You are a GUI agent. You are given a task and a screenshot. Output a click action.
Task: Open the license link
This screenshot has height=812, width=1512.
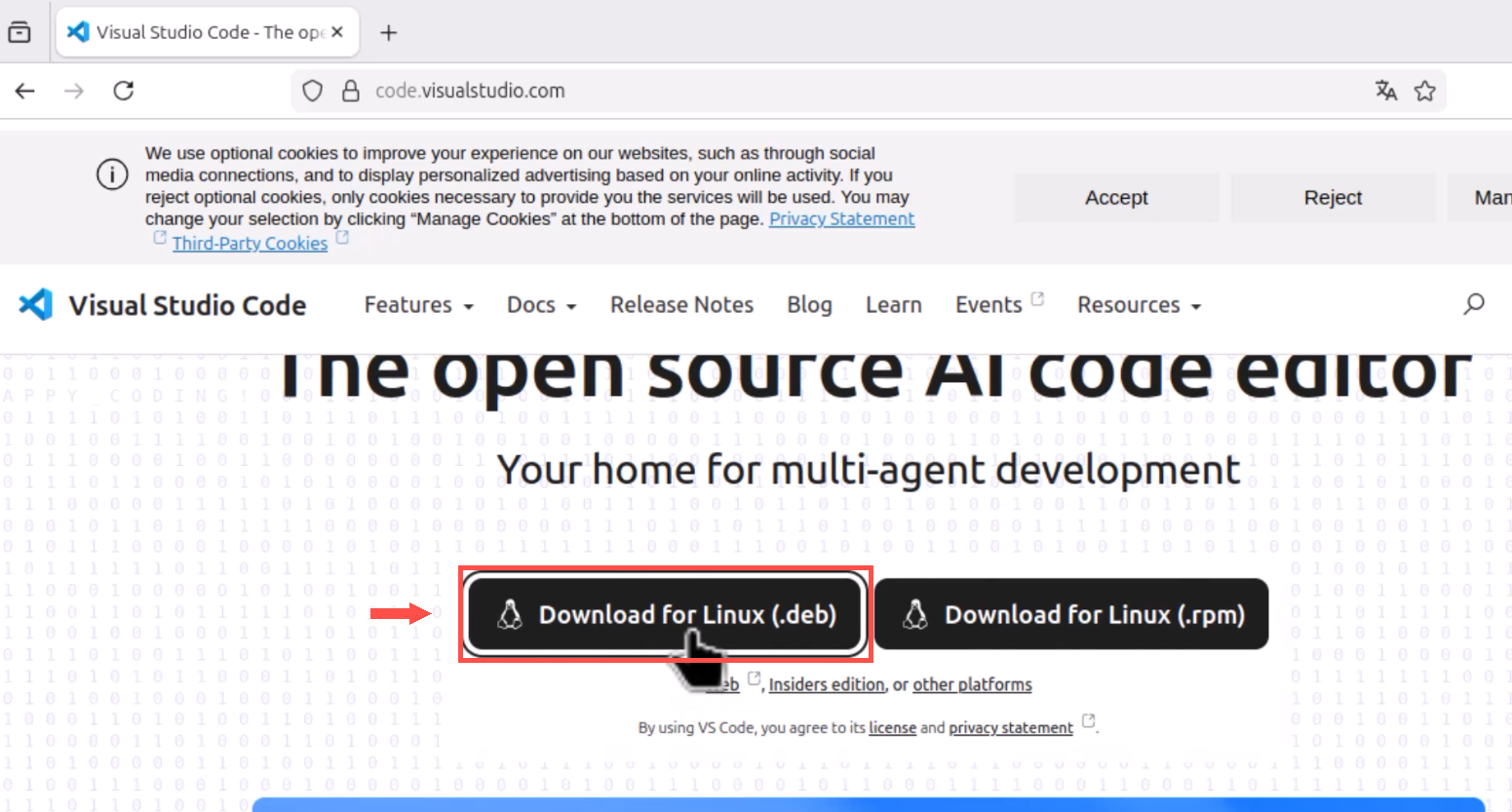893,728
